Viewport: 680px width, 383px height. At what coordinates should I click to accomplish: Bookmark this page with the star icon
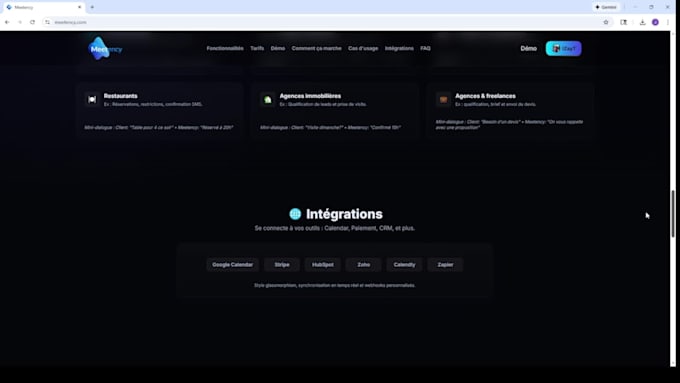point(606,22)
